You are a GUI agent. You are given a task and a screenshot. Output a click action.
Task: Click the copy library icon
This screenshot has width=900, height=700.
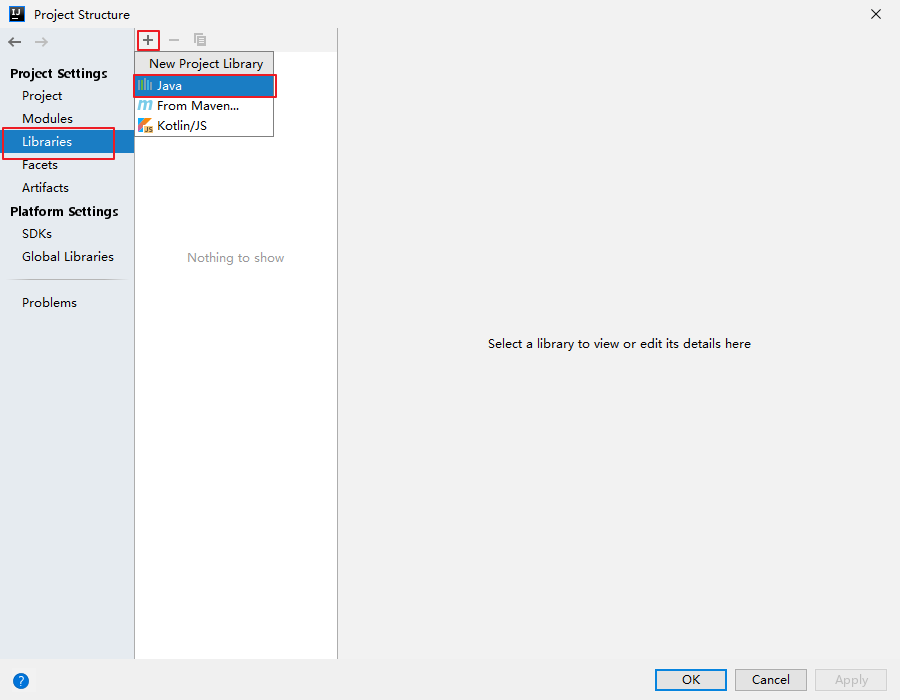(200, 40)
